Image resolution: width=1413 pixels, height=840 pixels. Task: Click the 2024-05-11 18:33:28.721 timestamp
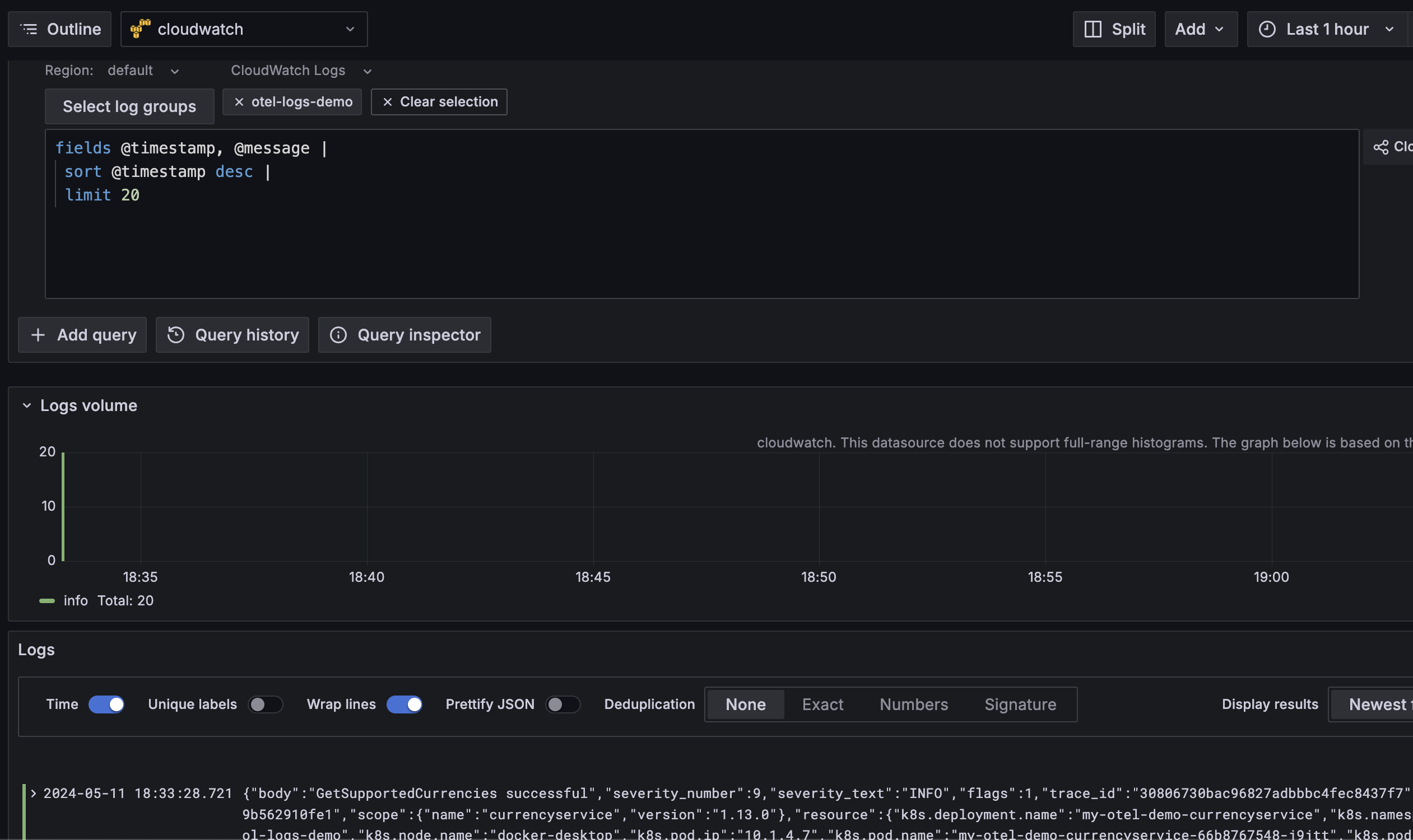[138, 794]
